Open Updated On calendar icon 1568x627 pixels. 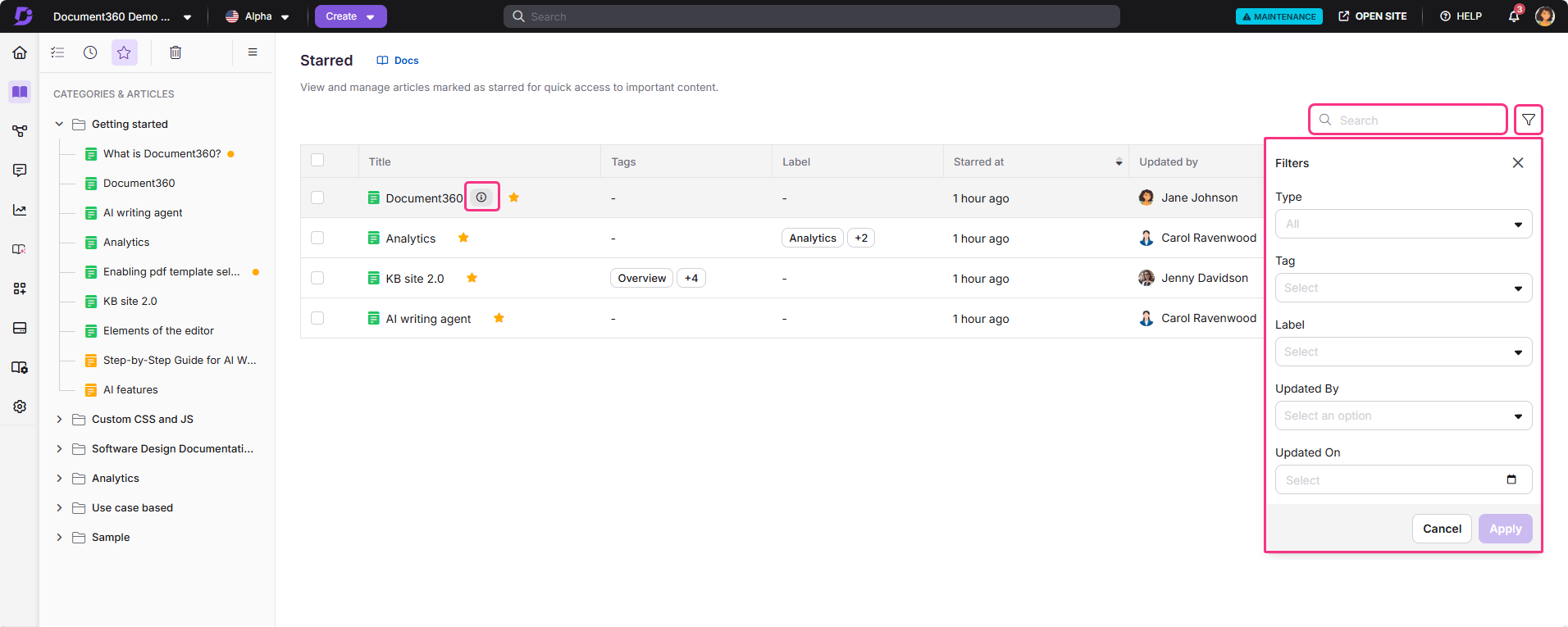[1511, 479]
